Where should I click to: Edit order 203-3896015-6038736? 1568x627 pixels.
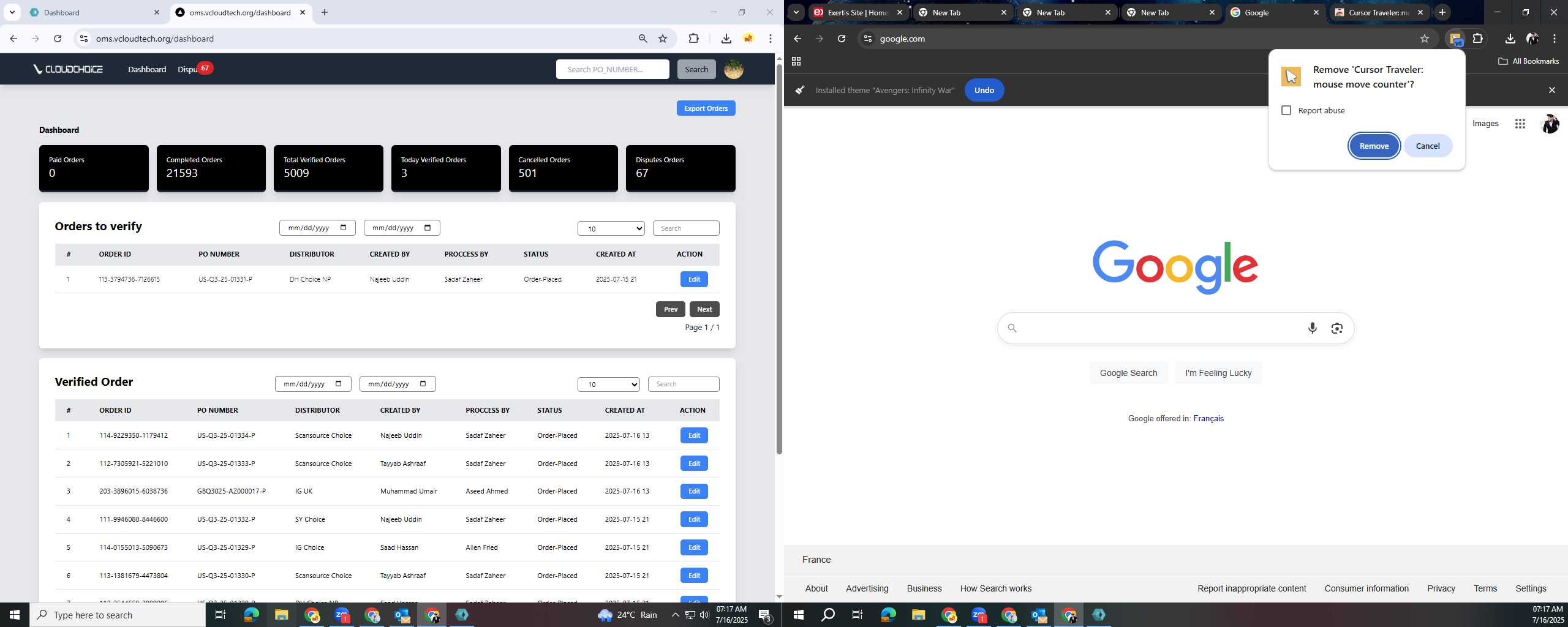click(x=694, y=491)
